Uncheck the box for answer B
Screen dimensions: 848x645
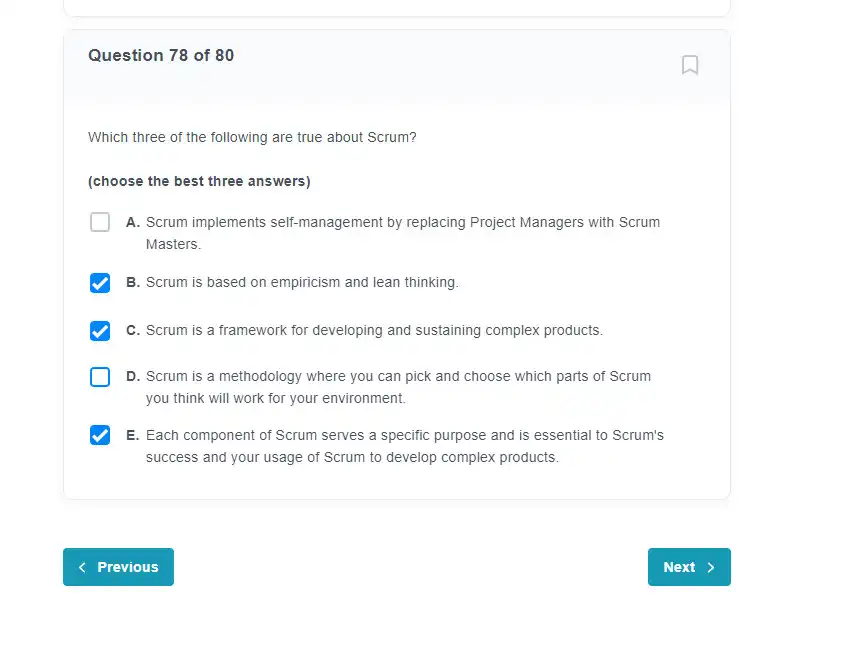[x=100, y=283]
